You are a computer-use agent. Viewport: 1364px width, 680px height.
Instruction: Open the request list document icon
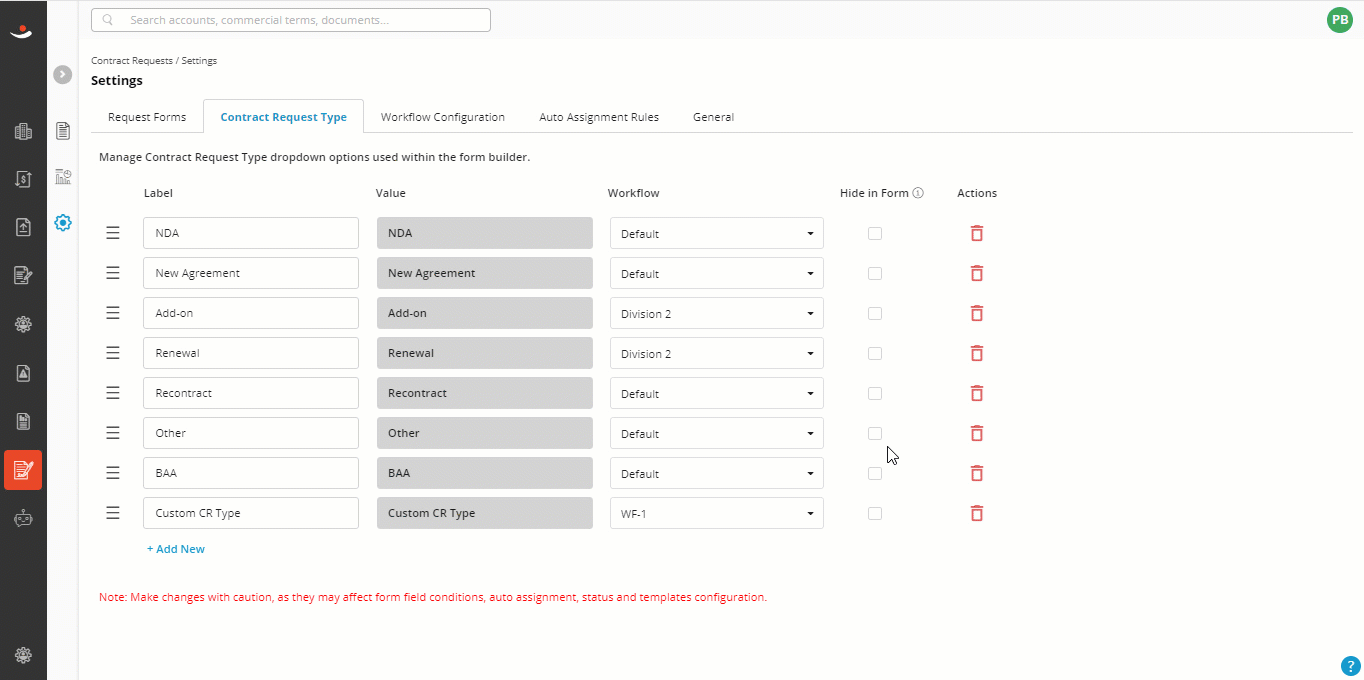[63, 131]
